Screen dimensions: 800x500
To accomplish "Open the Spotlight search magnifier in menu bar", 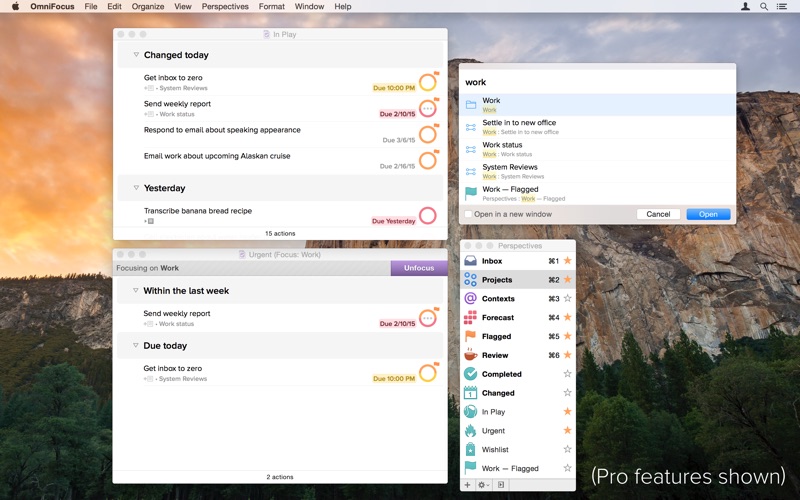I will pos(764,7).
